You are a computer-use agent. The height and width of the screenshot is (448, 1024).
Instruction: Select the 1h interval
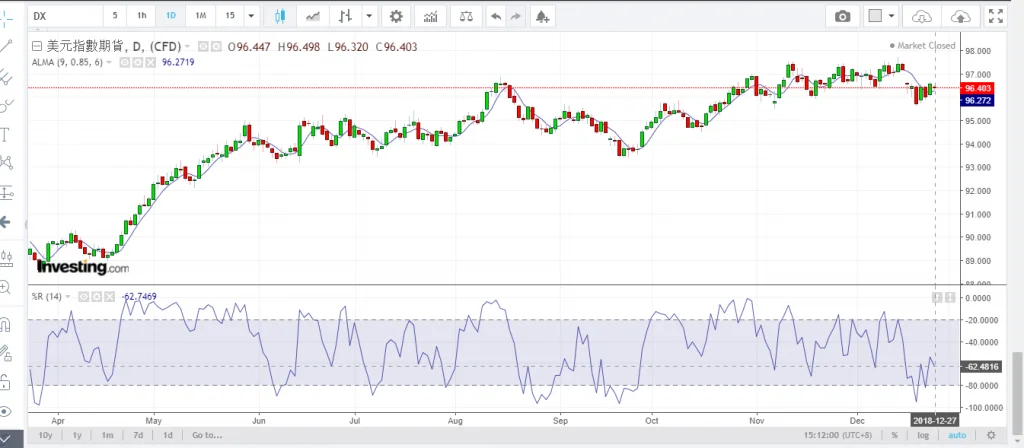(x=142, y=16)
